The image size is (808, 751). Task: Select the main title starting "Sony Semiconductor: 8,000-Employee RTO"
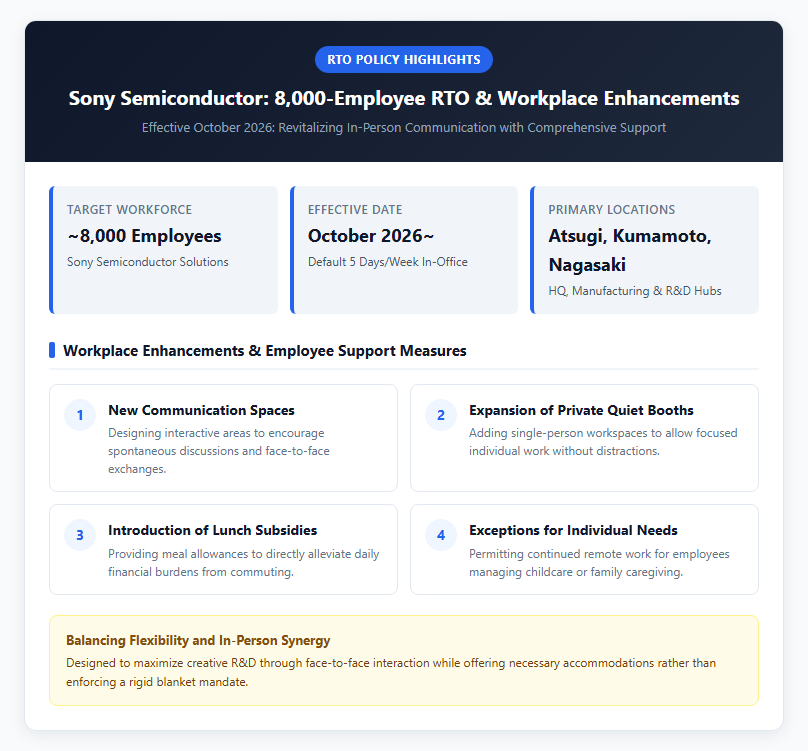coord(404,98)
